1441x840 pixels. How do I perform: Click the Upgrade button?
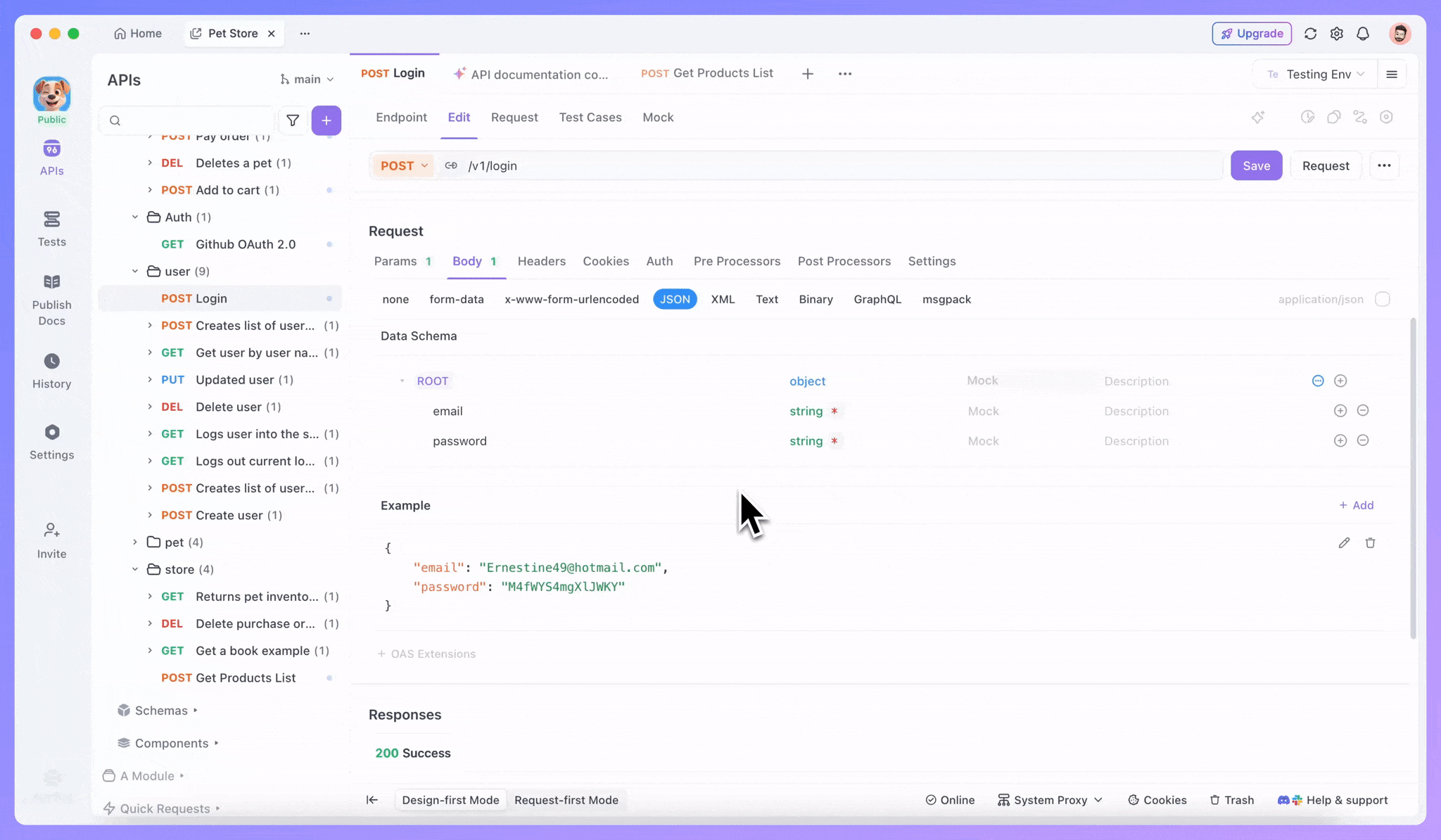[x=1252, y=33]
